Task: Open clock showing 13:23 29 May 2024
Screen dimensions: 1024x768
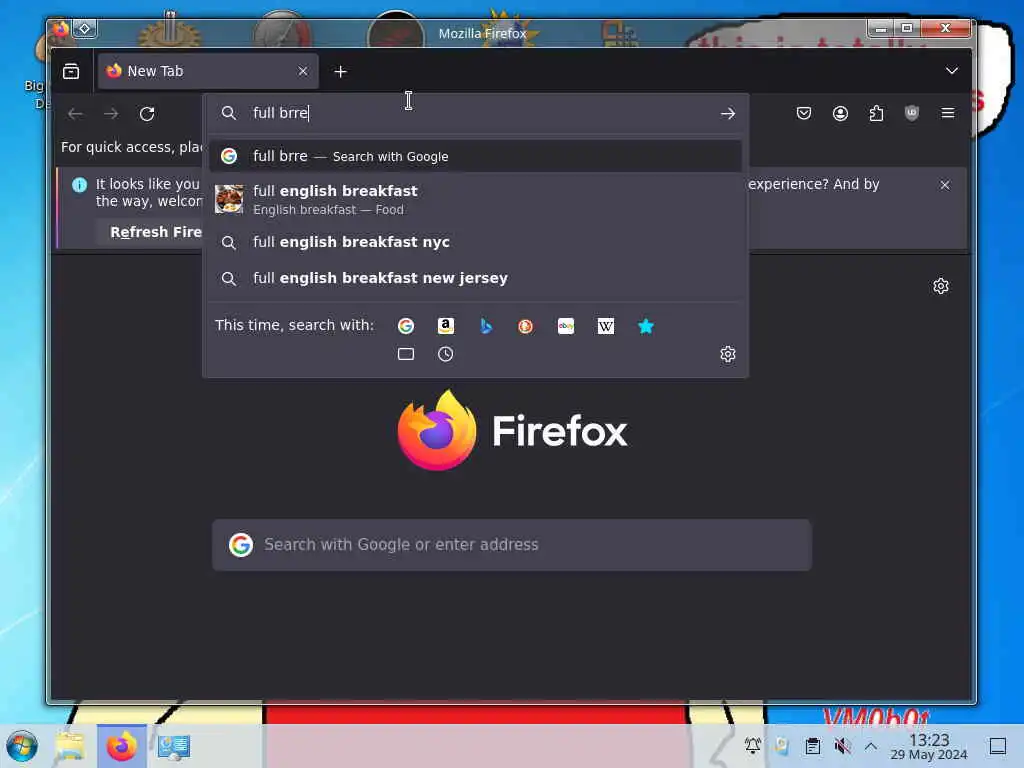Action: (929, 746)
